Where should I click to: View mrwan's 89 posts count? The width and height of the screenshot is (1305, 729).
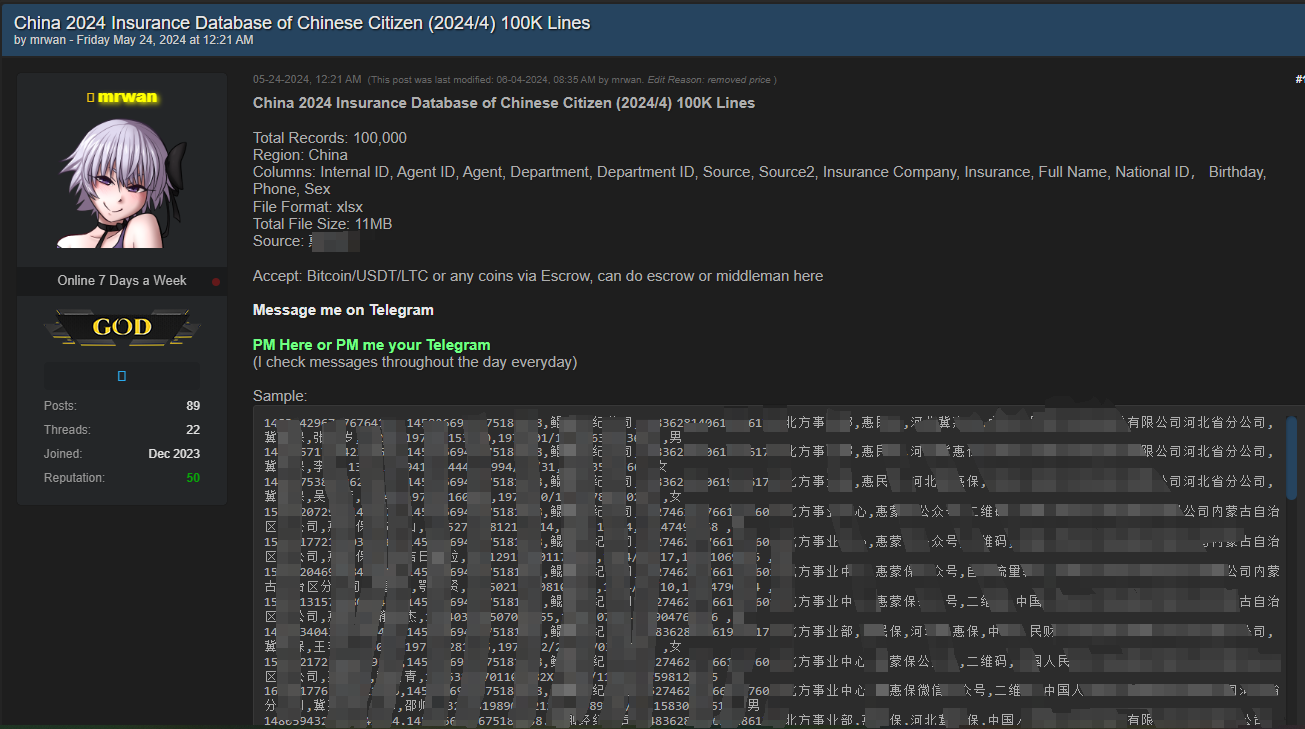(193, 406)
